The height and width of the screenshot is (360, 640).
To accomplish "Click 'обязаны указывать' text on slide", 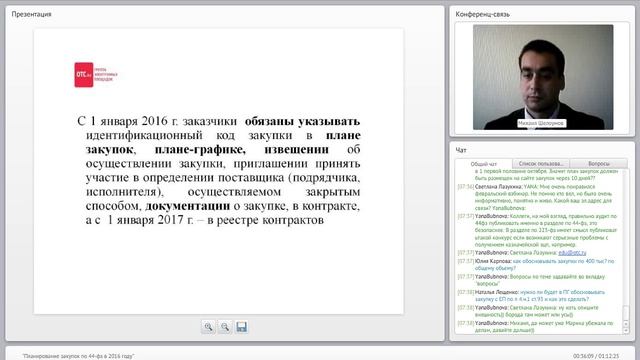I will [302, 121].
